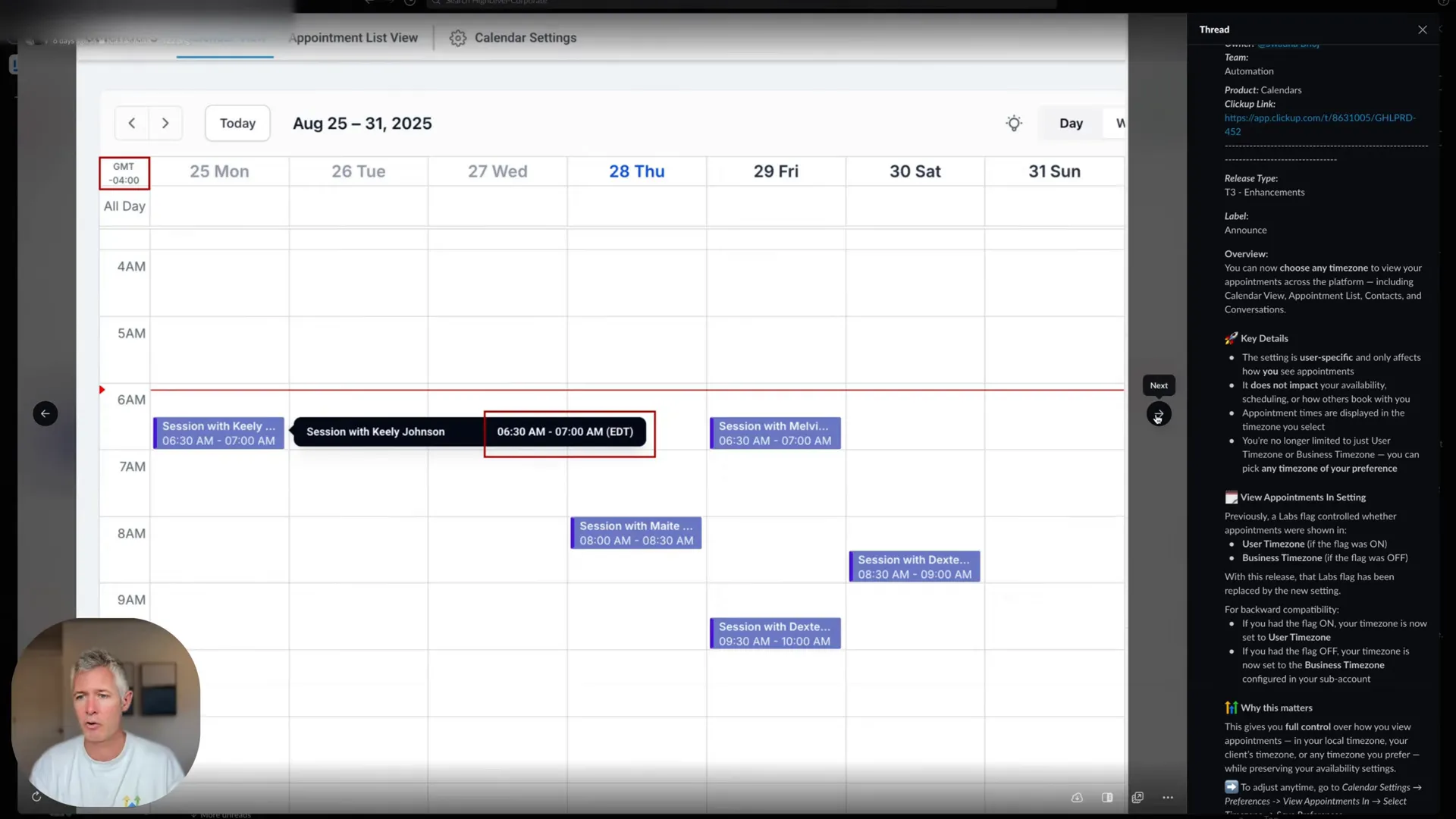Viewport: 1456px width, 819px height.
Task: Click the All Day row label
Action: click(124, 206)
